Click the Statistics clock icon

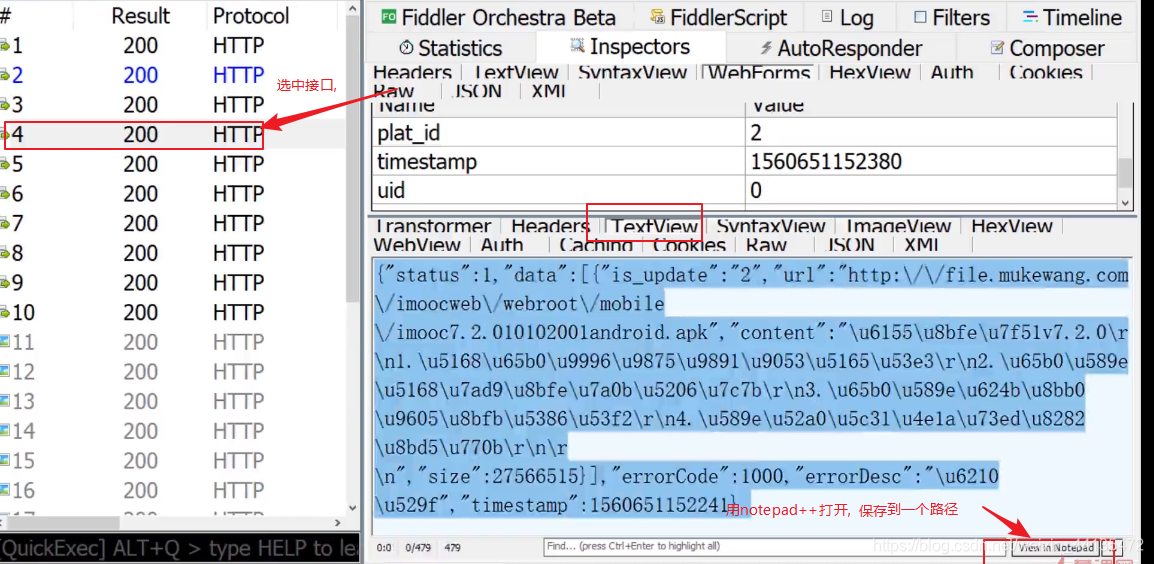[406, 49]
